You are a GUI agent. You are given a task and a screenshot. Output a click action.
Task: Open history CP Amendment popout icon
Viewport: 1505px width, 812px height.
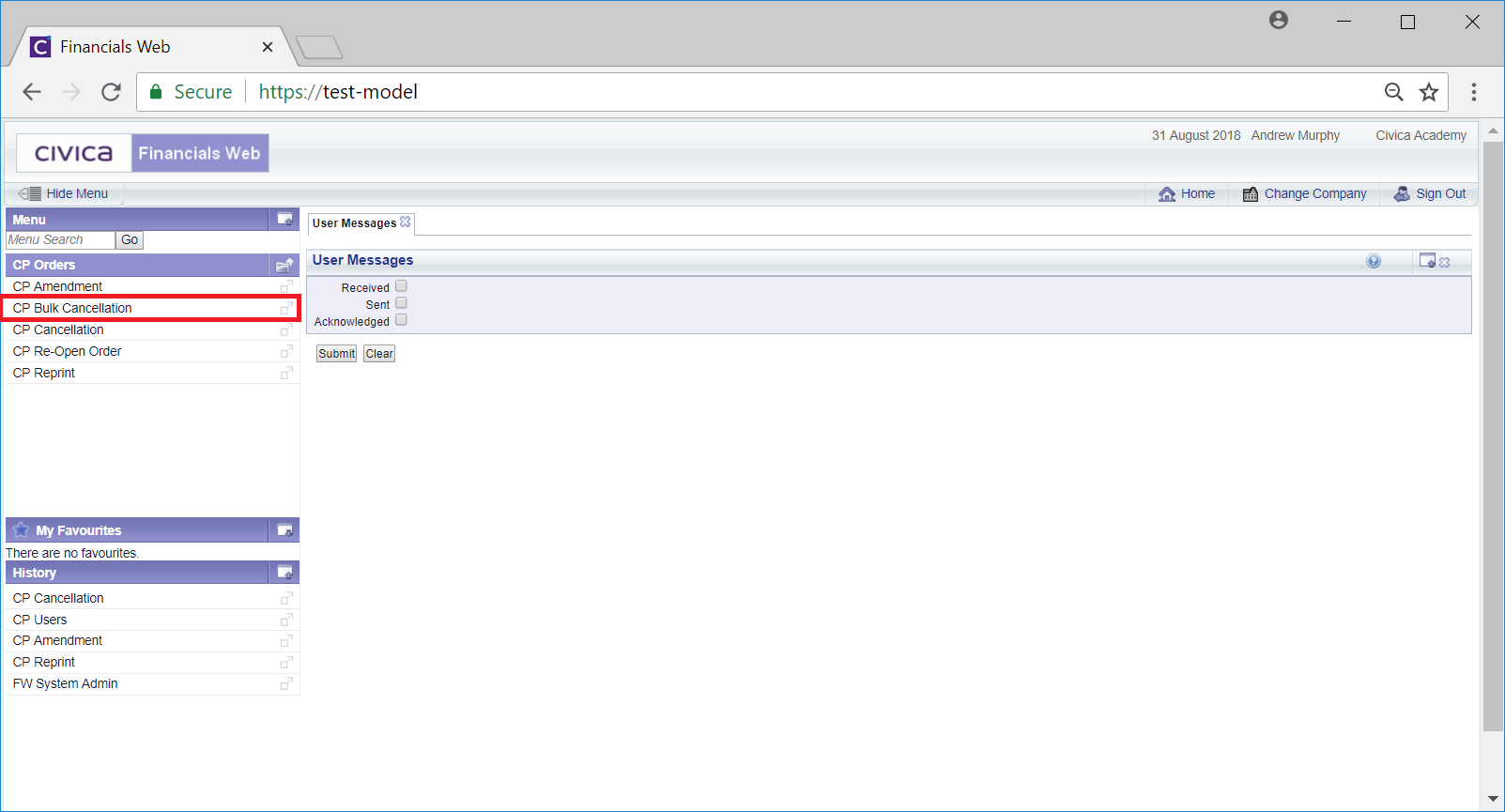(286, 640)
